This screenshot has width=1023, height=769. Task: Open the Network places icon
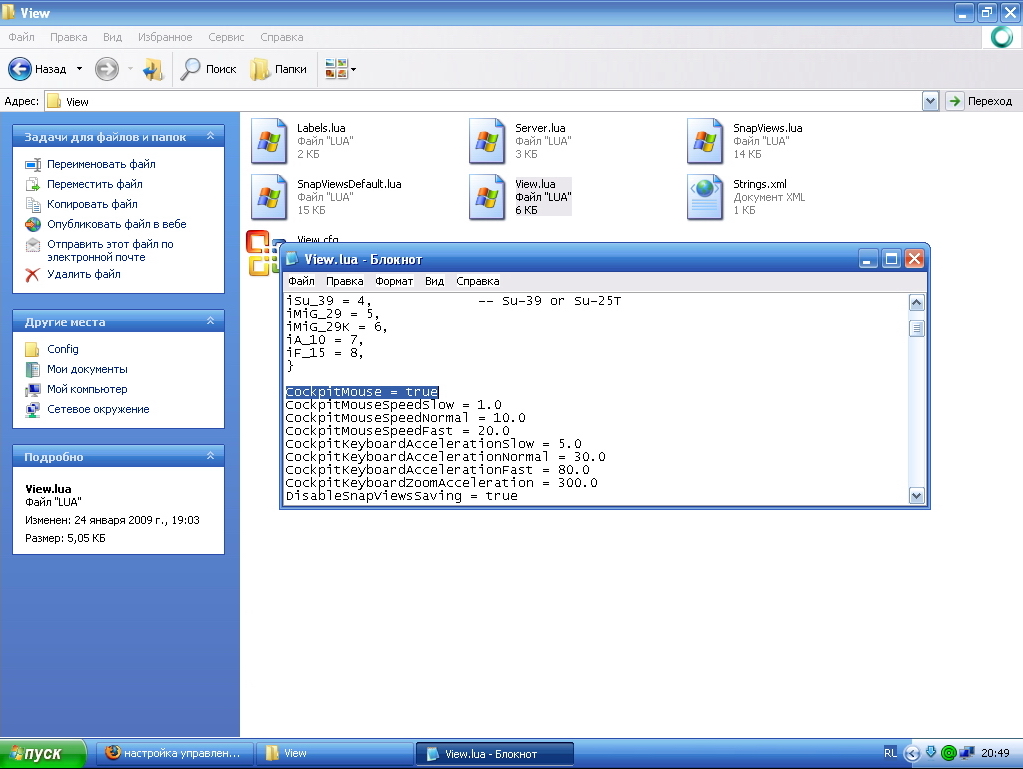tap(33, 410)
